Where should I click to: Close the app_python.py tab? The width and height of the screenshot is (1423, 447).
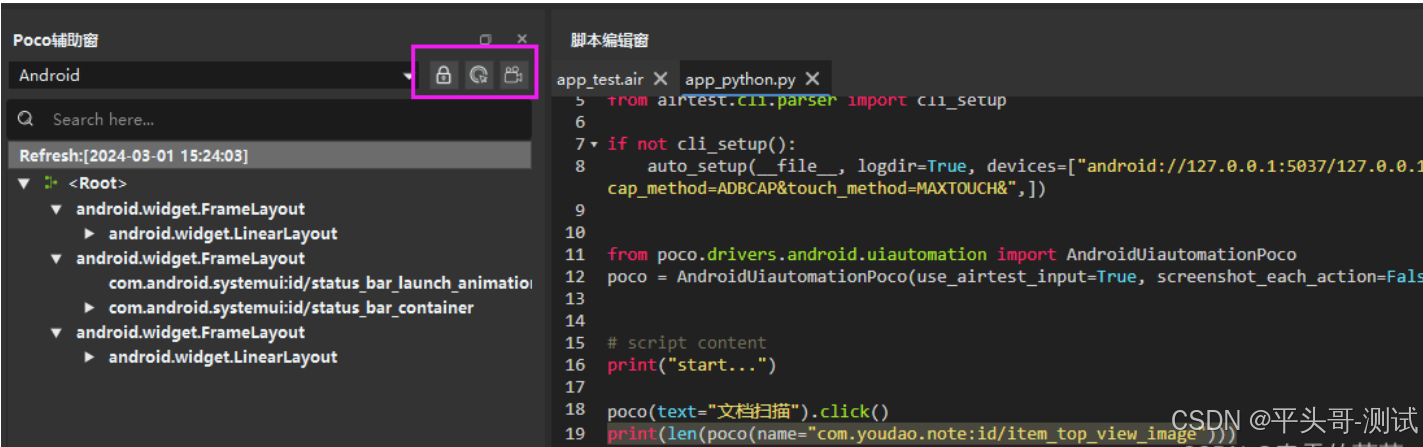coord(812,78)
